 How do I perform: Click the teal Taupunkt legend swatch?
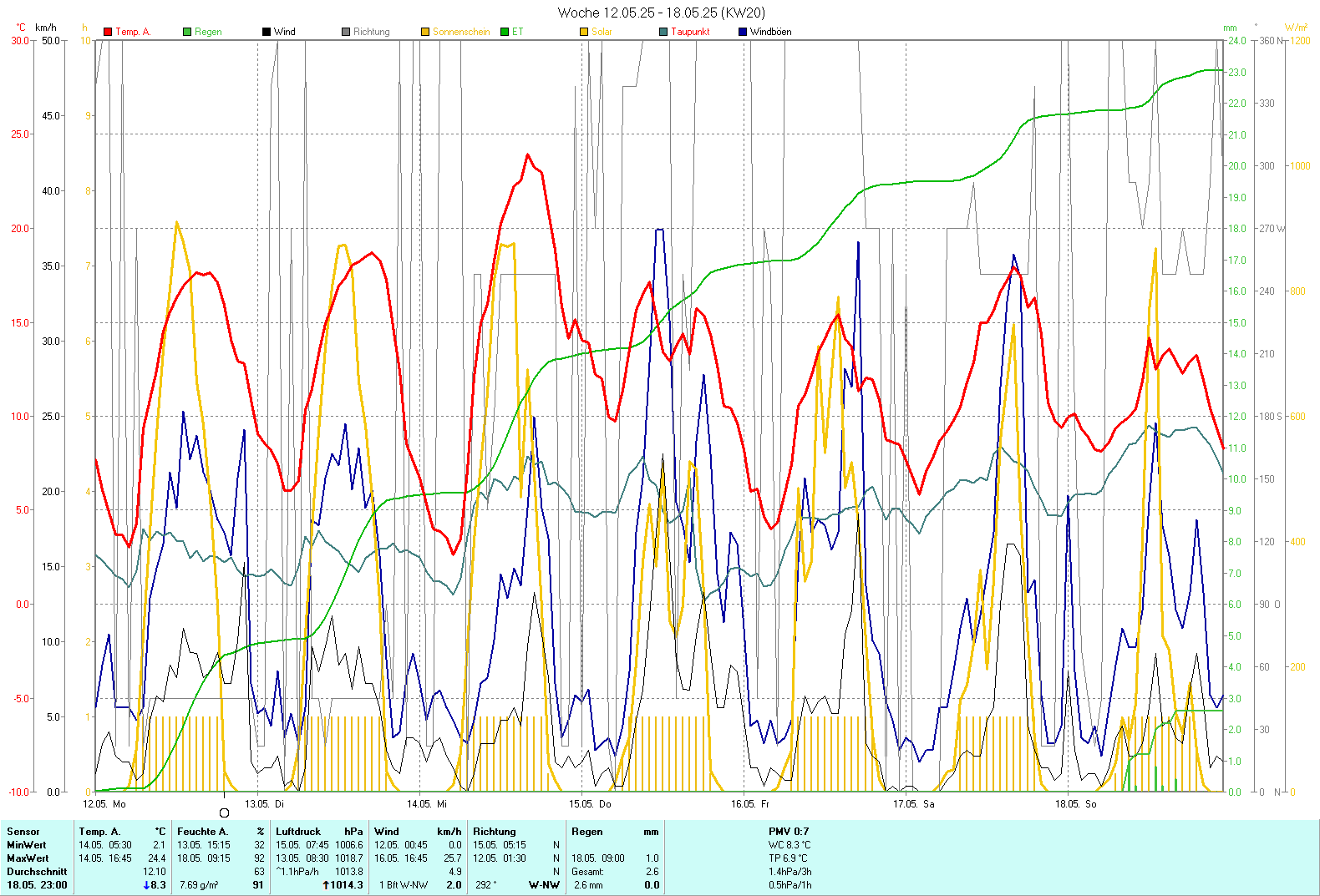663,32
